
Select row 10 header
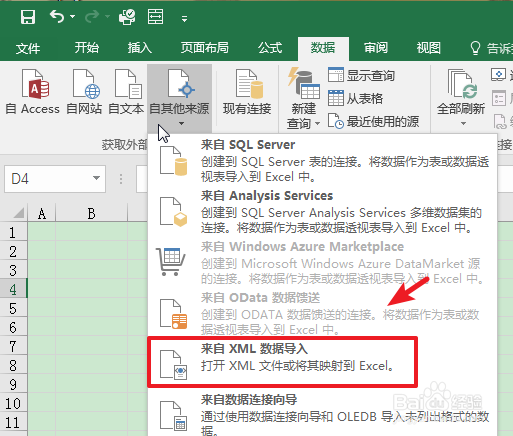click(13, 403)
